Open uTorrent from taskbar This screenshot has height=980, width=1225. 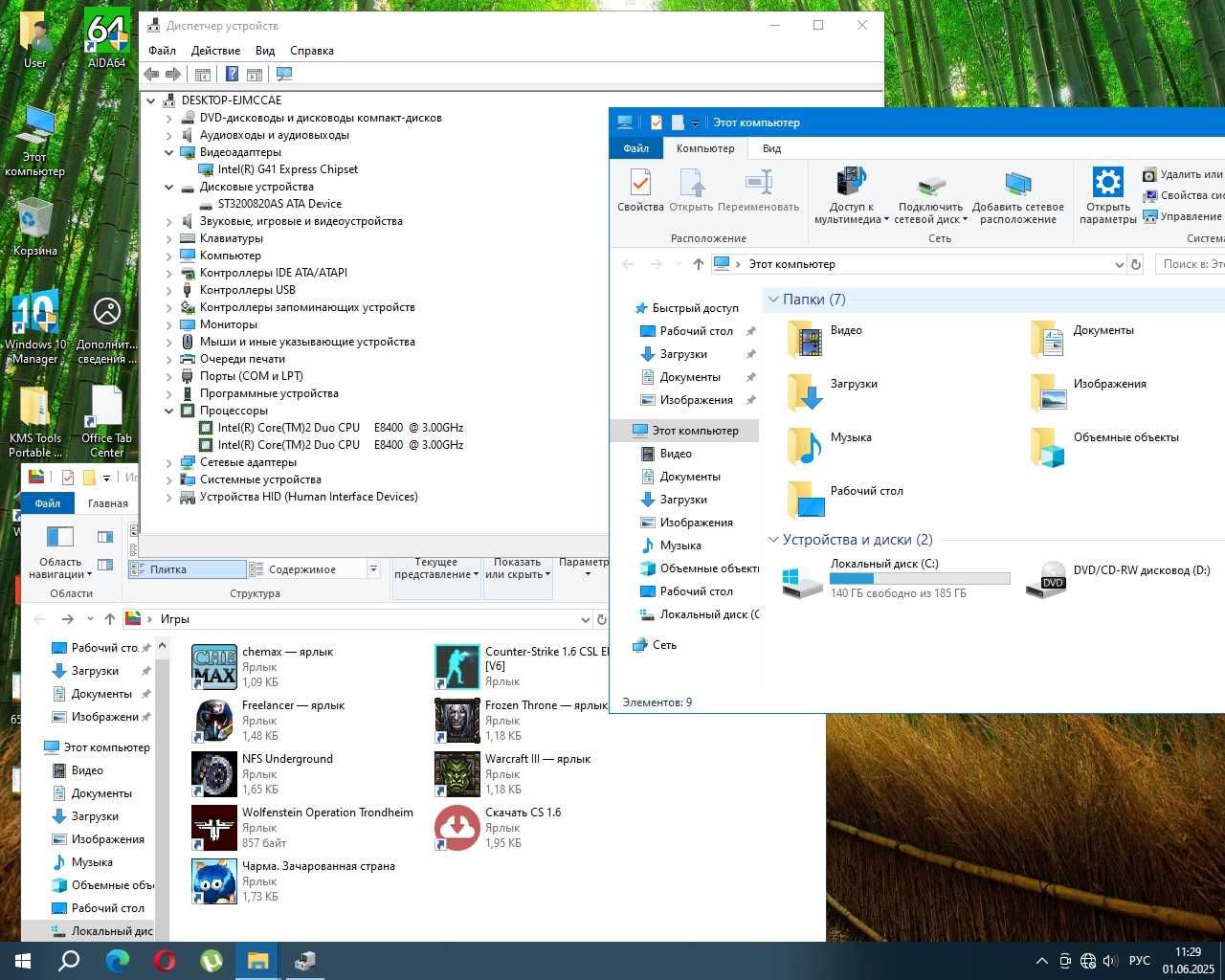[211, 961]
